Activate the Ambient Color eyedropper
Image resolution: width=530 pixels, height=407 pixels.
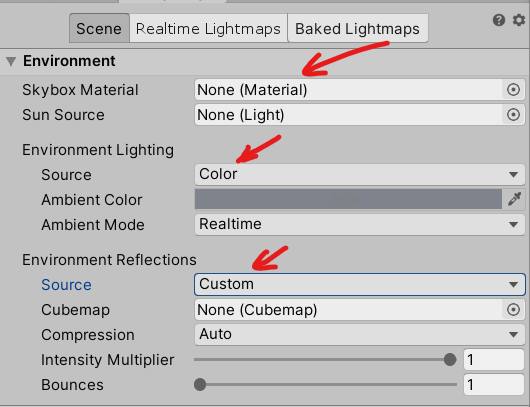coord(514,199)
